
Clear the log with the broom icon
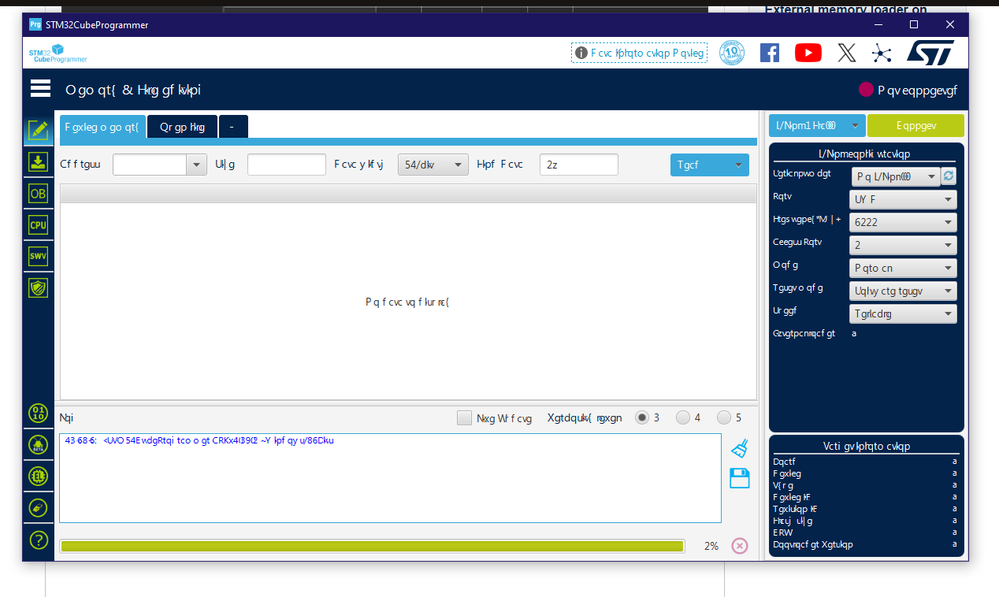739,449
